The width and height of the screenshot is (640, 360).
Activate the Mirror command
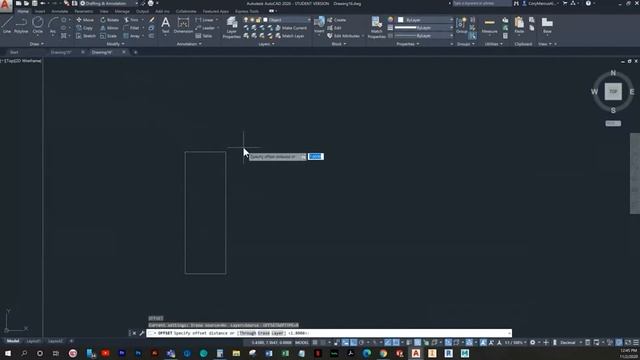point(109,28)
